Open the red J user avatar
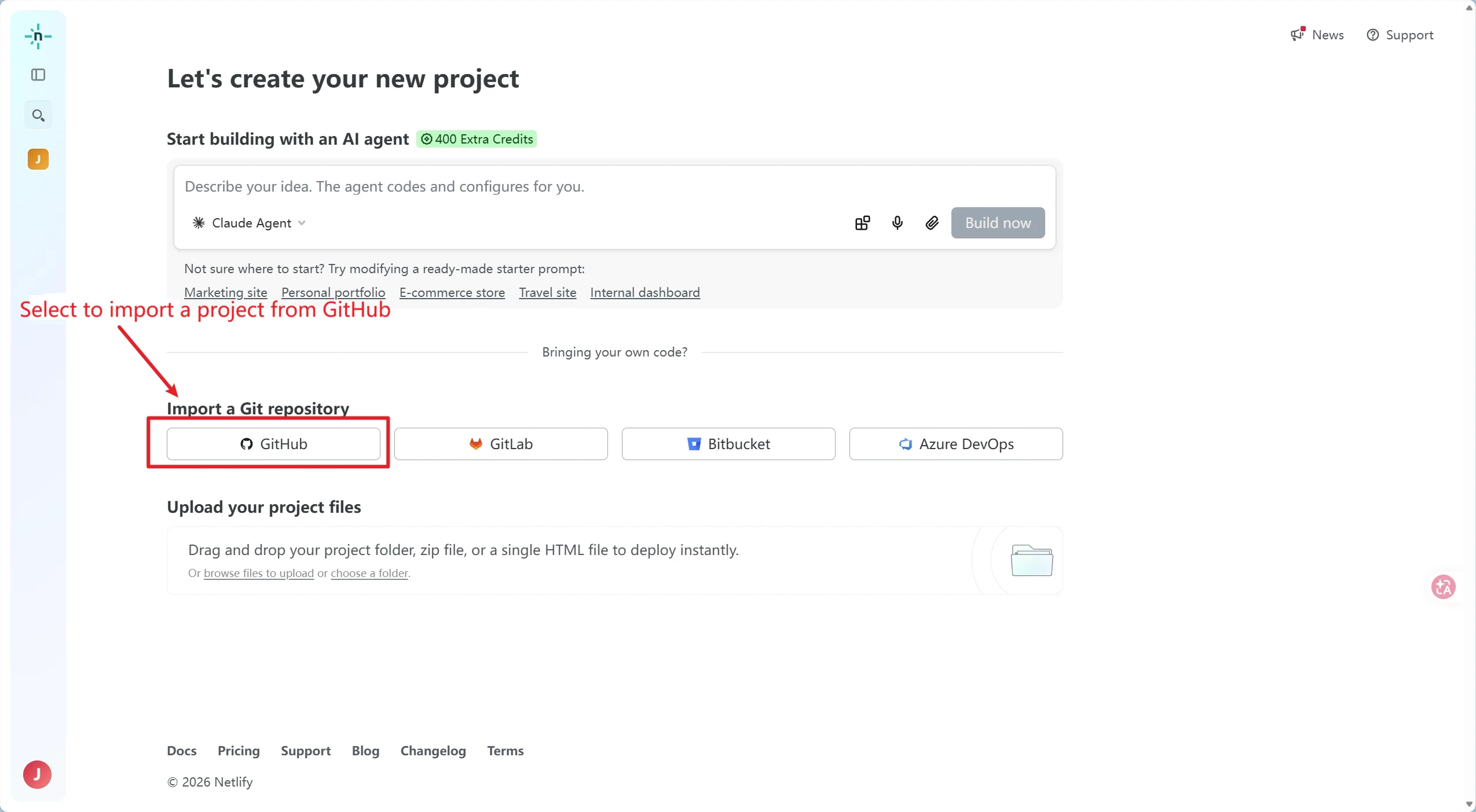This screenshot has height=812, width=1476. click(x=37, y=774)
